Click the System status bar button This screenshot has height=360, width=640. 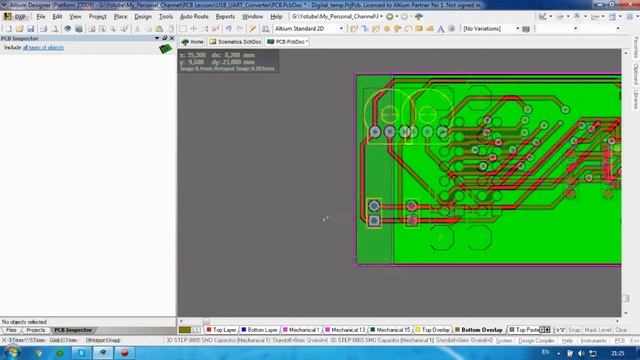tap(504, 340)
